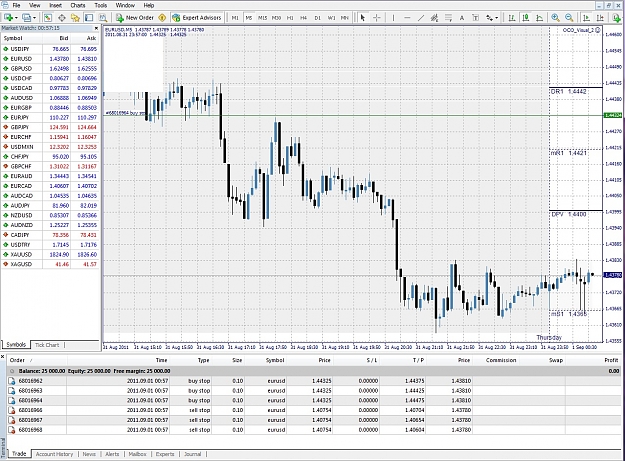Screen dimensions: 625x461
Task: Close the Terminal panel with its X
Action: [x=3, y=357]
